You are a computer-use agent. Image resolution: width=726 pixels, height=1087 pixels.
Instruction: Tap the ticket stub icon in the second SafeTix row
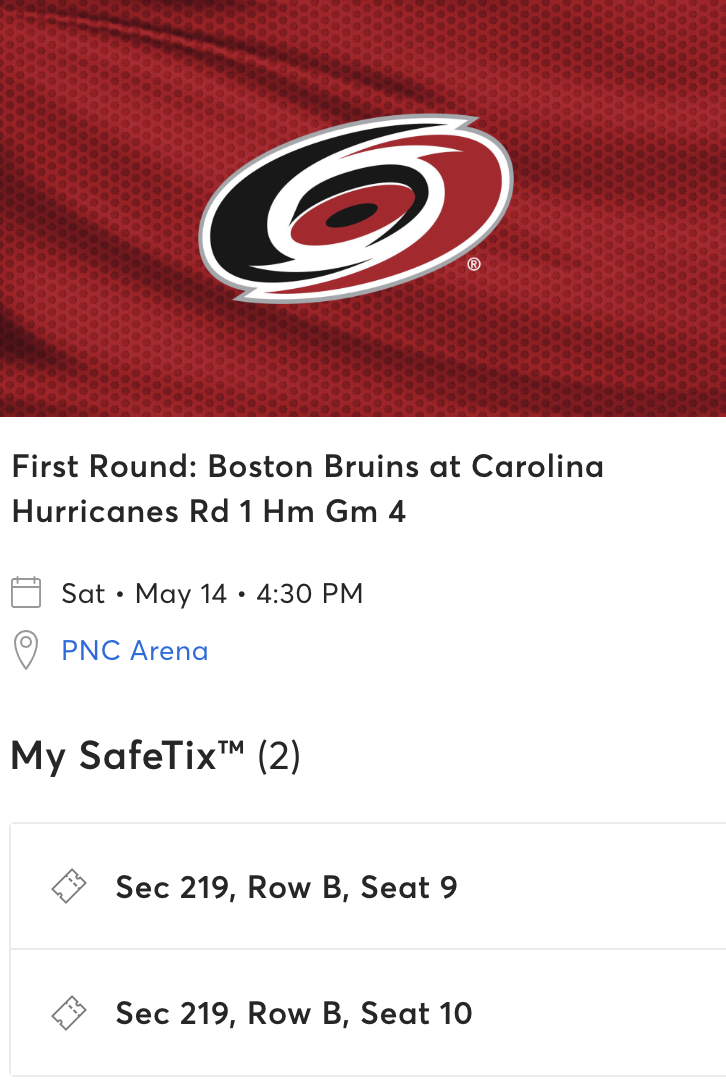[68, 1013]
